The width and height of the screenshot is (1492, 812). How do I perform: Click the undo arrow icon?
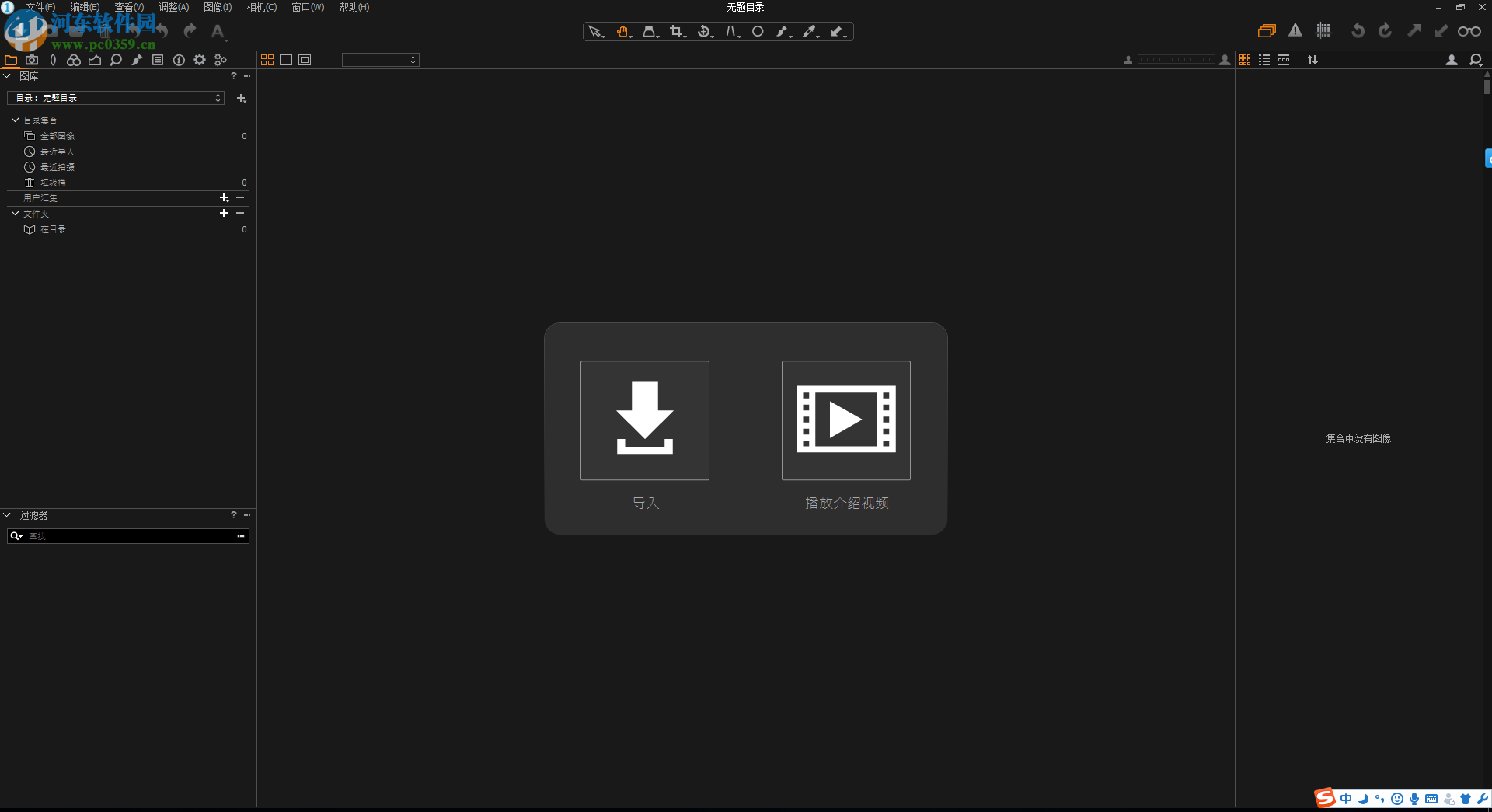point(161,31)
